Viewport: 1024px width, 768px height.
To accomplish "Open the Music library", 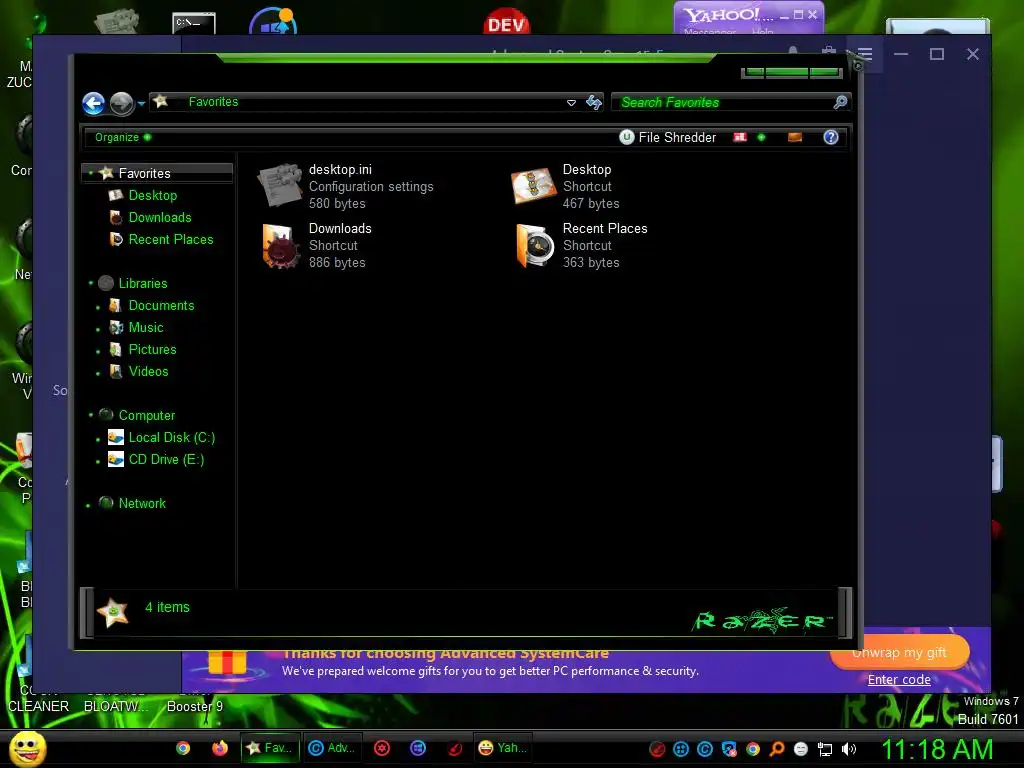I will 146,328.
